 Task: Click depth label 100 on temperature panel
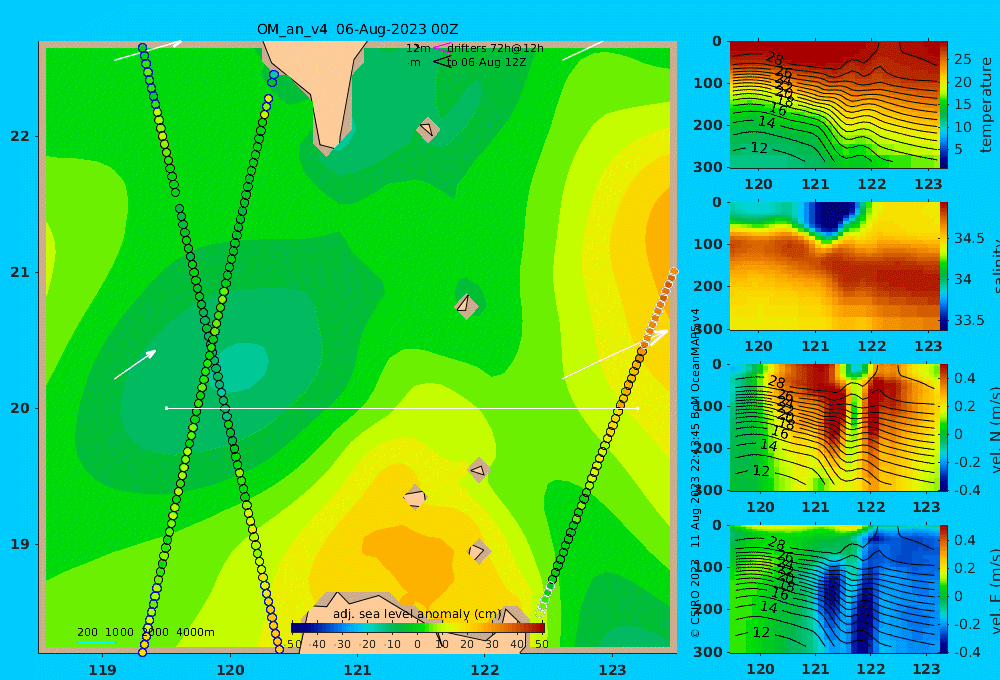[x=708, y=83]
